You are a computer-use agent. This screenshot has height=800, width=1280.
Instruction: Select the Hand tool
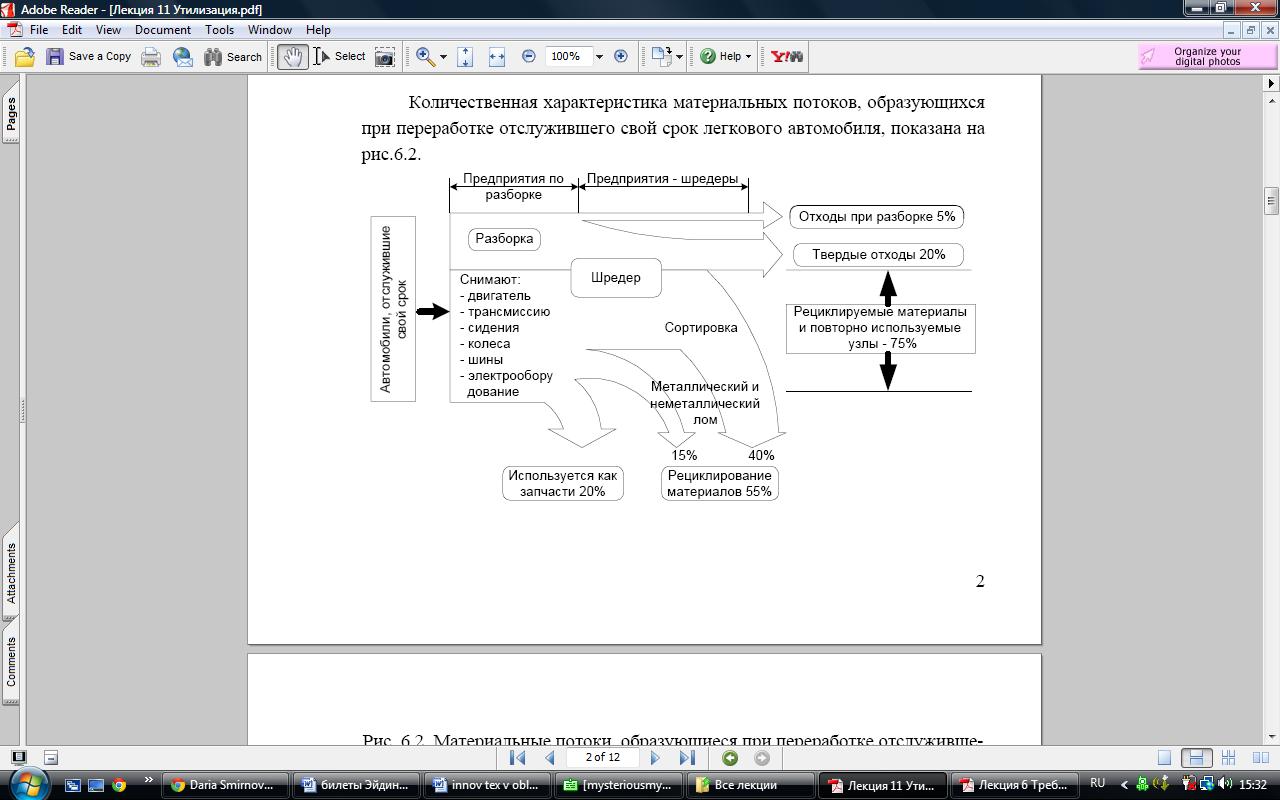click(x=293, y=57)
